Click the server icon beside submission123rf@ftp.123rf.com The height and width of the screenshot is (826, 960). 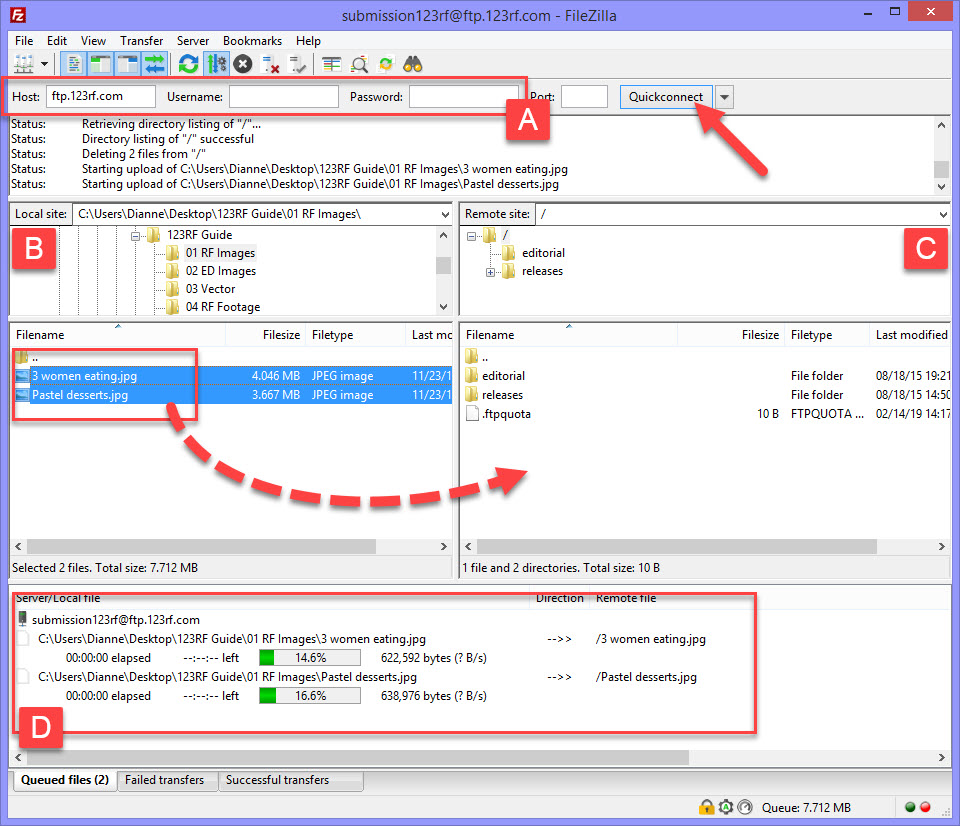(22, 619)
